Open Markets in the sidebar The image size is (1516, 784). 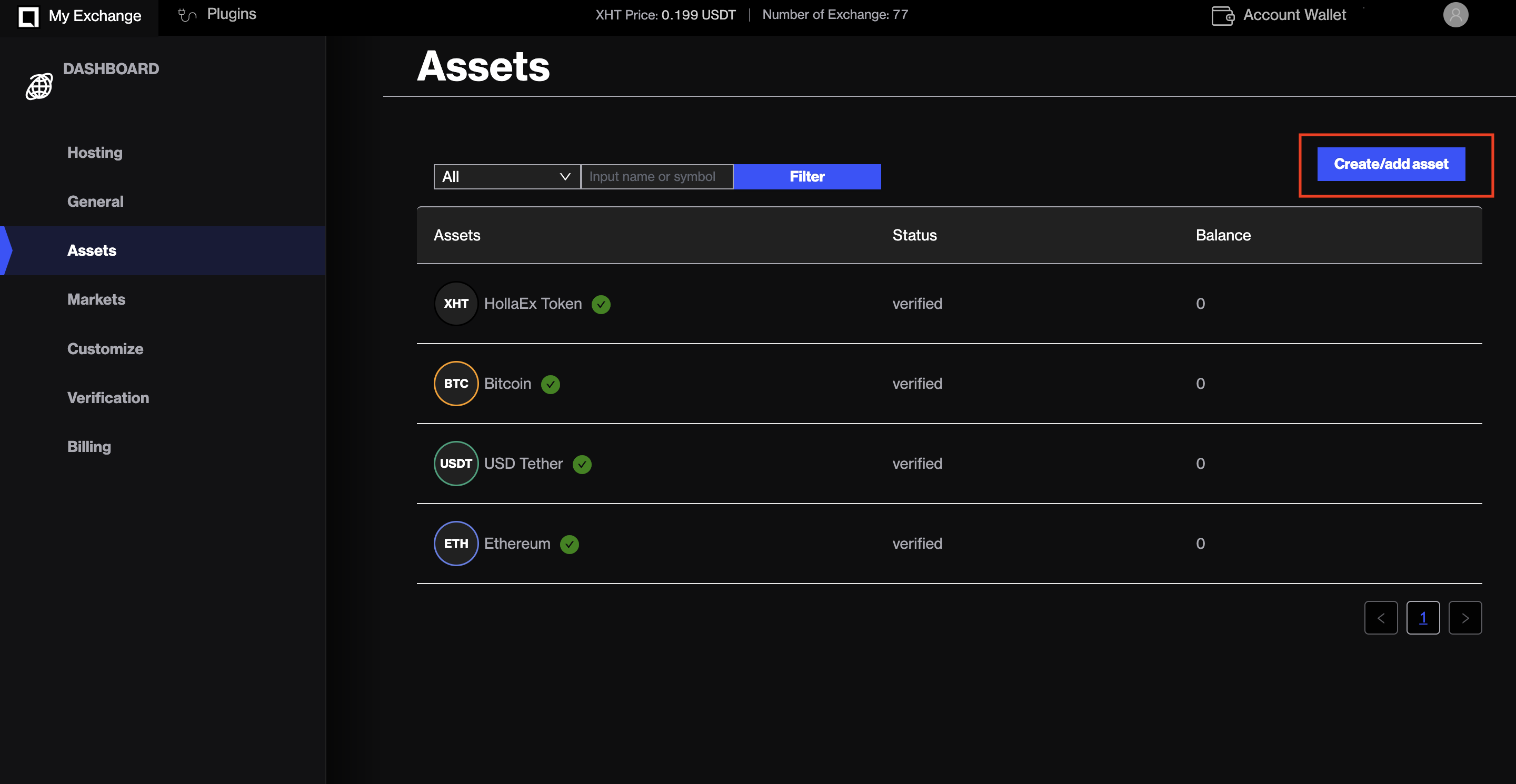point(96,299)
